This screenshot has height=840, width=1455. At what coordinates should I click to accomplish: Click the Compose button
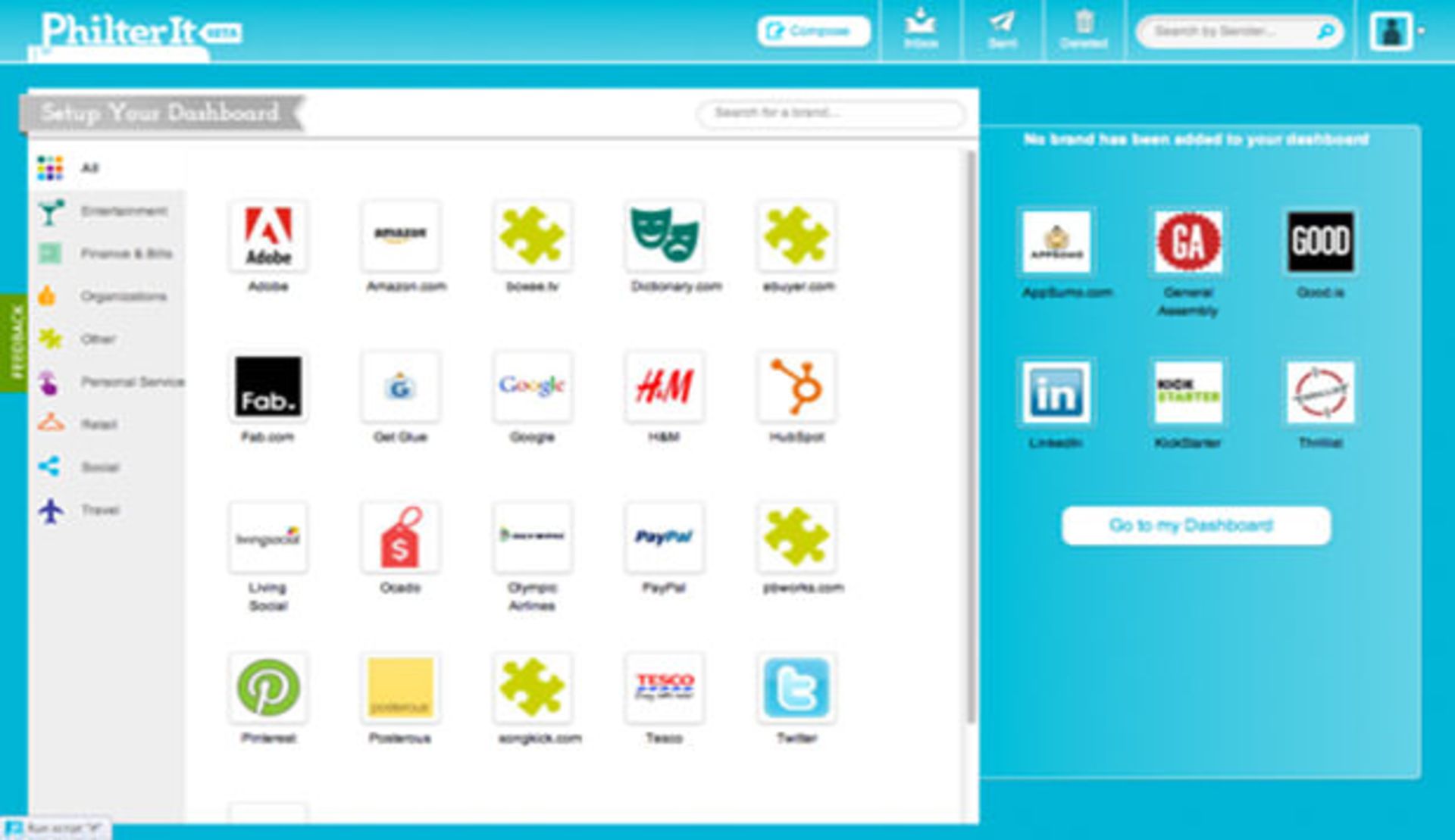813,31
